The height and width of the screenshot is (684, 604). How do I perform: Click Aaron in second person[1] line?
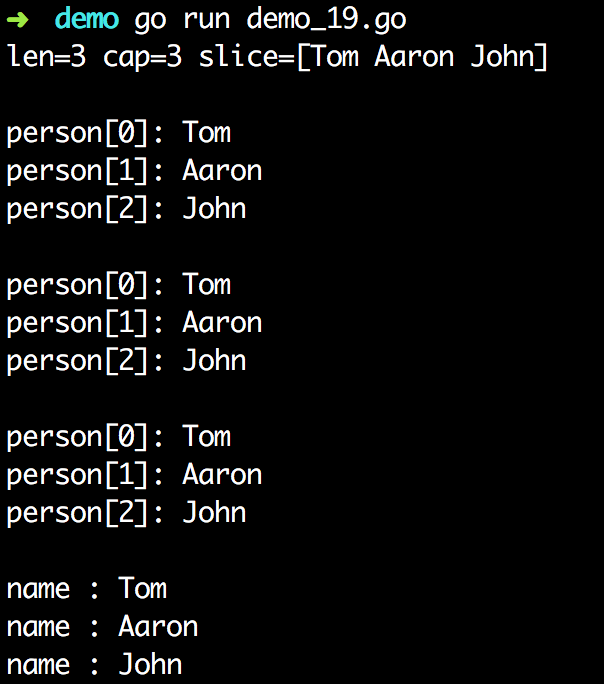222,323
